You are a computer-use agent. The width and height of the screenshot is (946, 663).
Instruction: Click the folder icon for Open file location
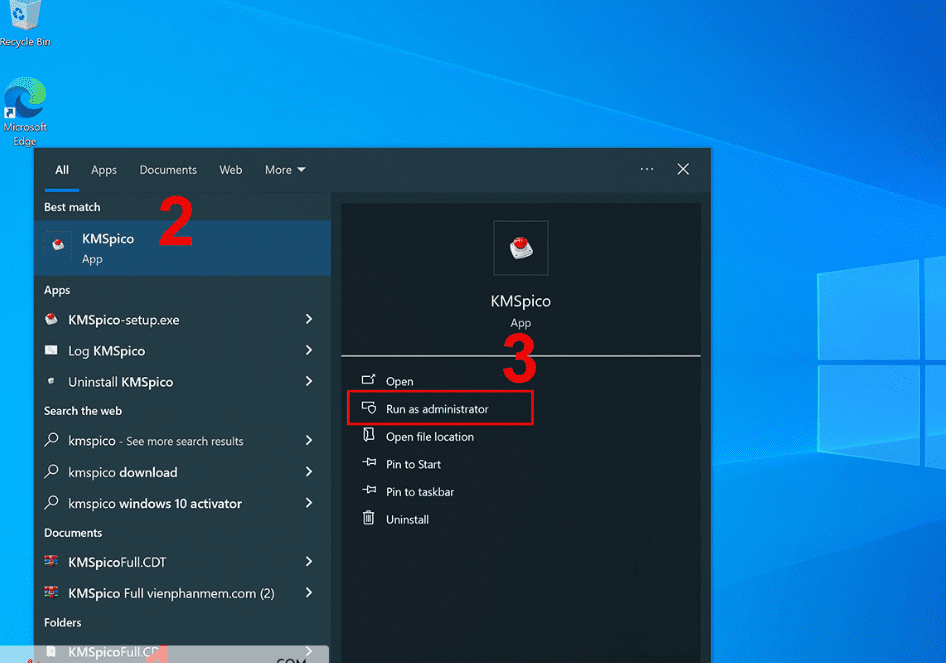(x=368, y=436)
